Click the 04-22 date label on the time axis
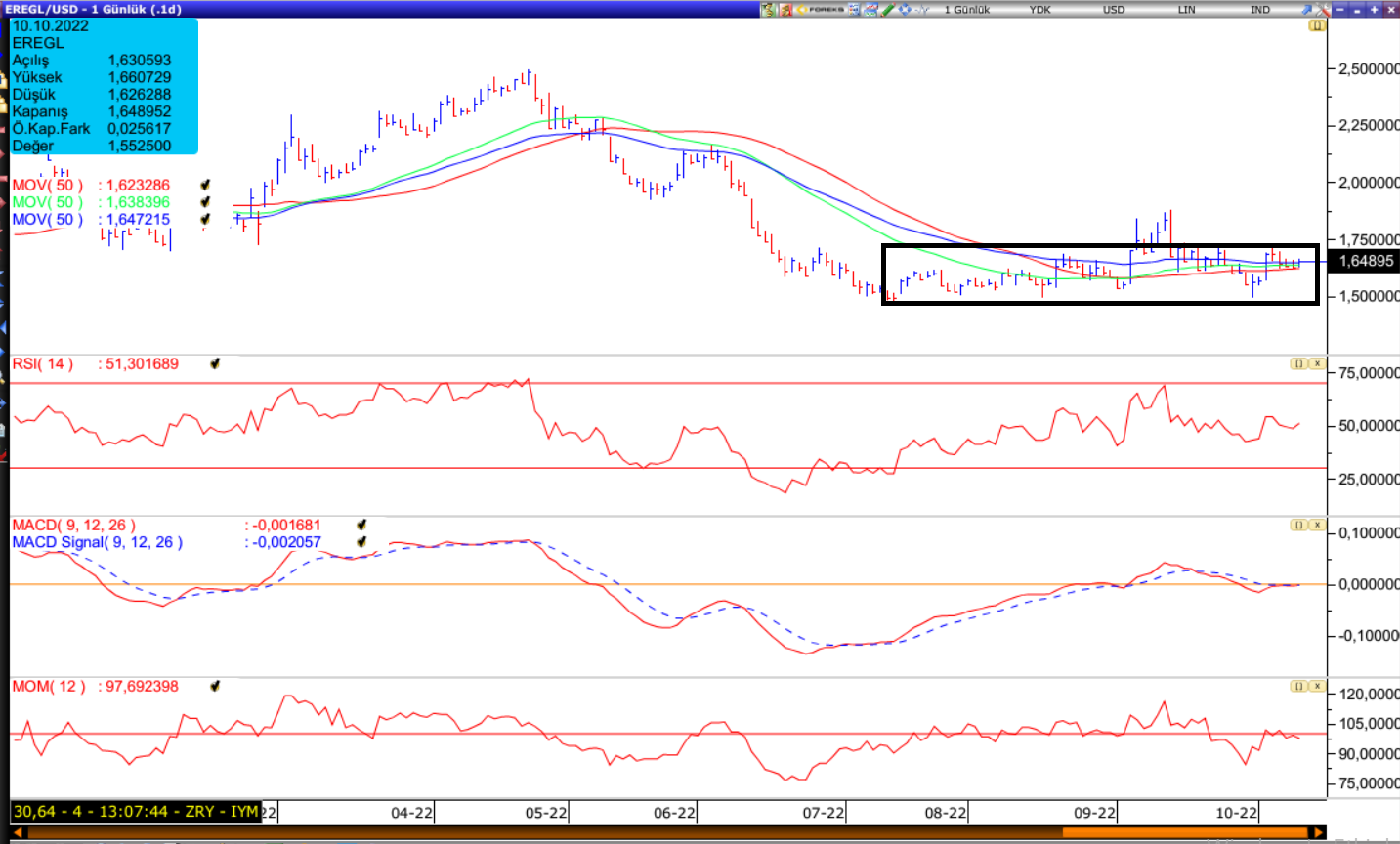Screen dimensions: 1400x844 click(411, 812)
